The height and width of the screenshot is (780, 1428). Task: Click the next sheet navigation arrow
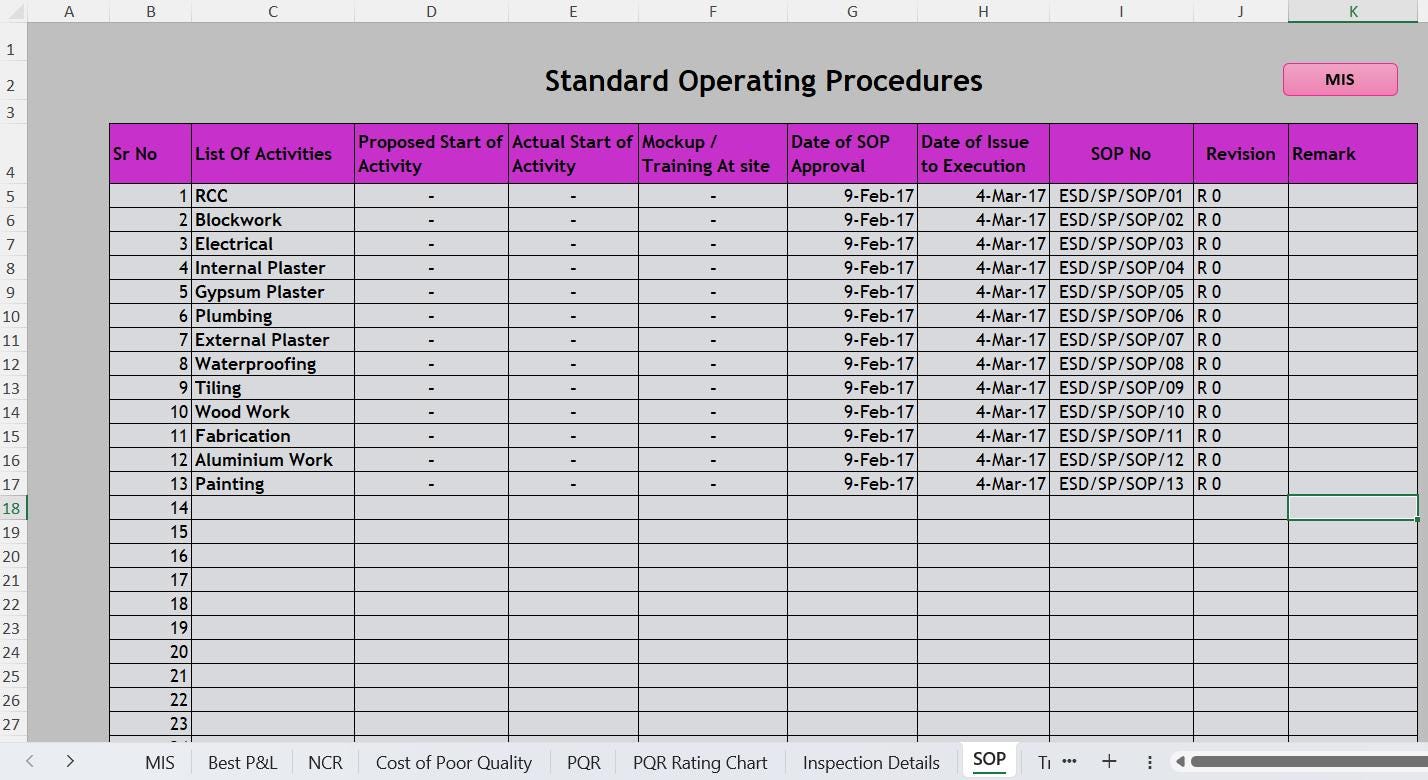click(68, 762)
